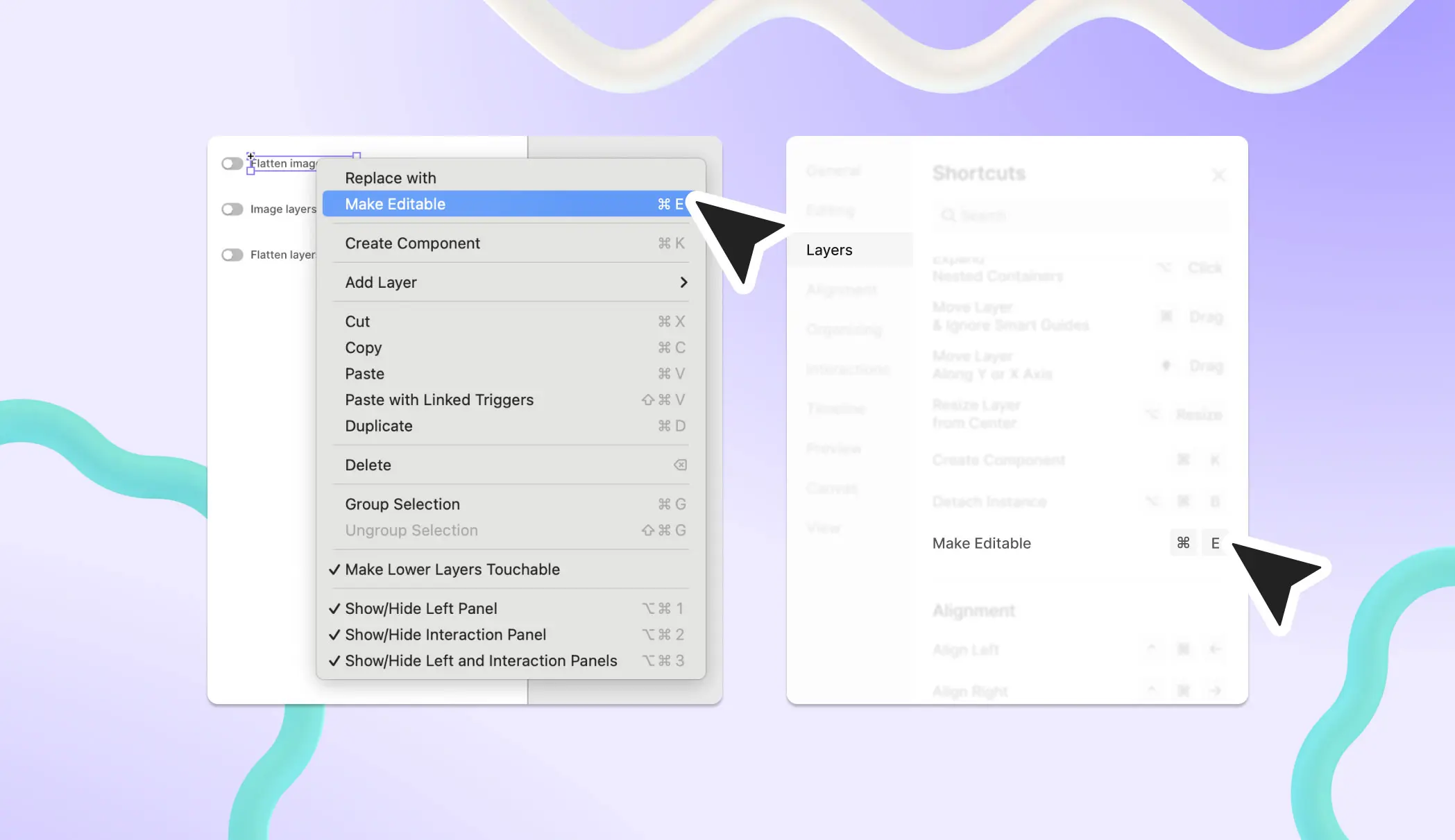
Task: Toggle Show/Hide Left Panel option
Action: 420,607
